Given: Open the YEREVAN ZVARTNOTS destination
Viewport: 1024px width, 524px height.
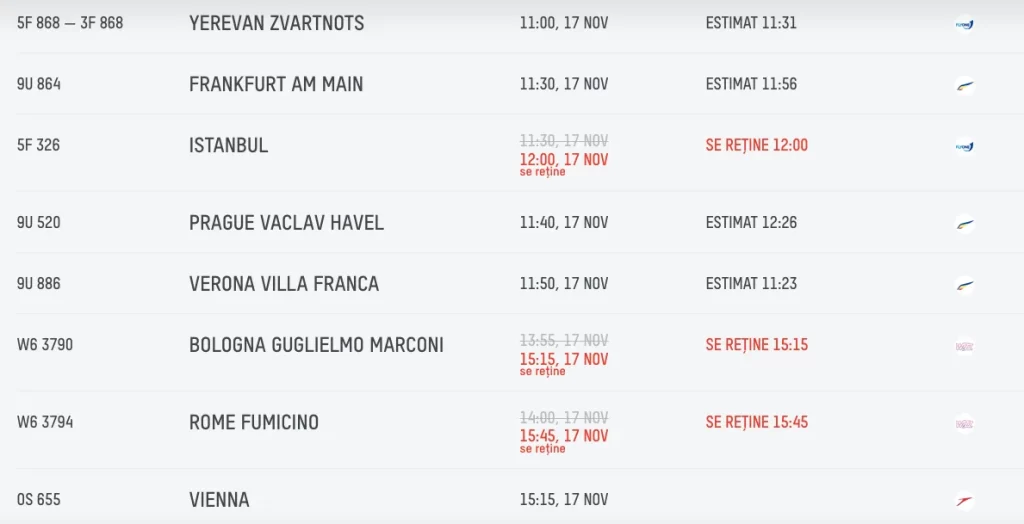Looking at the screenshot, I should coord(276,23).
